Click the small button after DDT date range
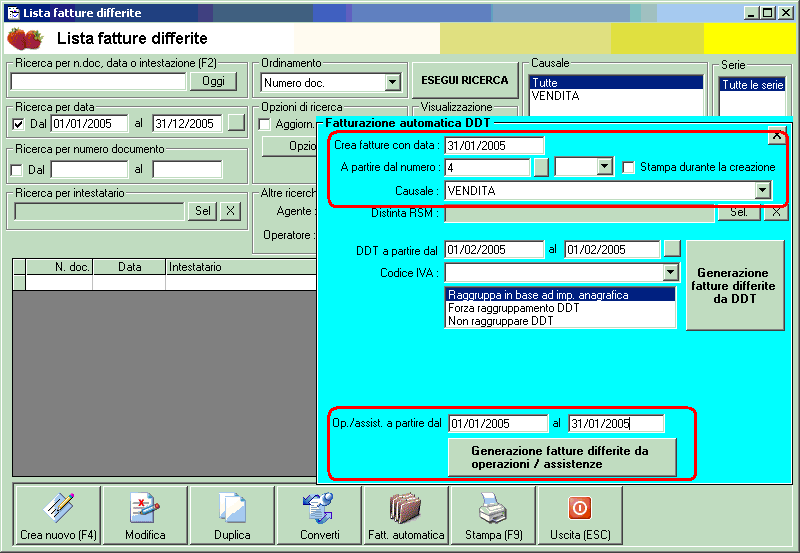800x553 pixels. pyautogui.click(x=672, y=249)
